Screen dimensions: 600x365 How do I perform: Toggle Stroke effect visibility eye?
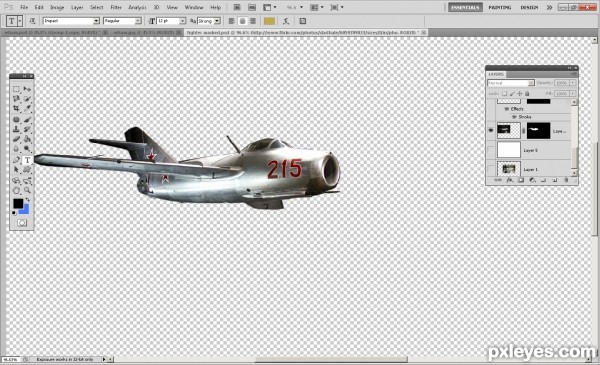pos(515,117)
